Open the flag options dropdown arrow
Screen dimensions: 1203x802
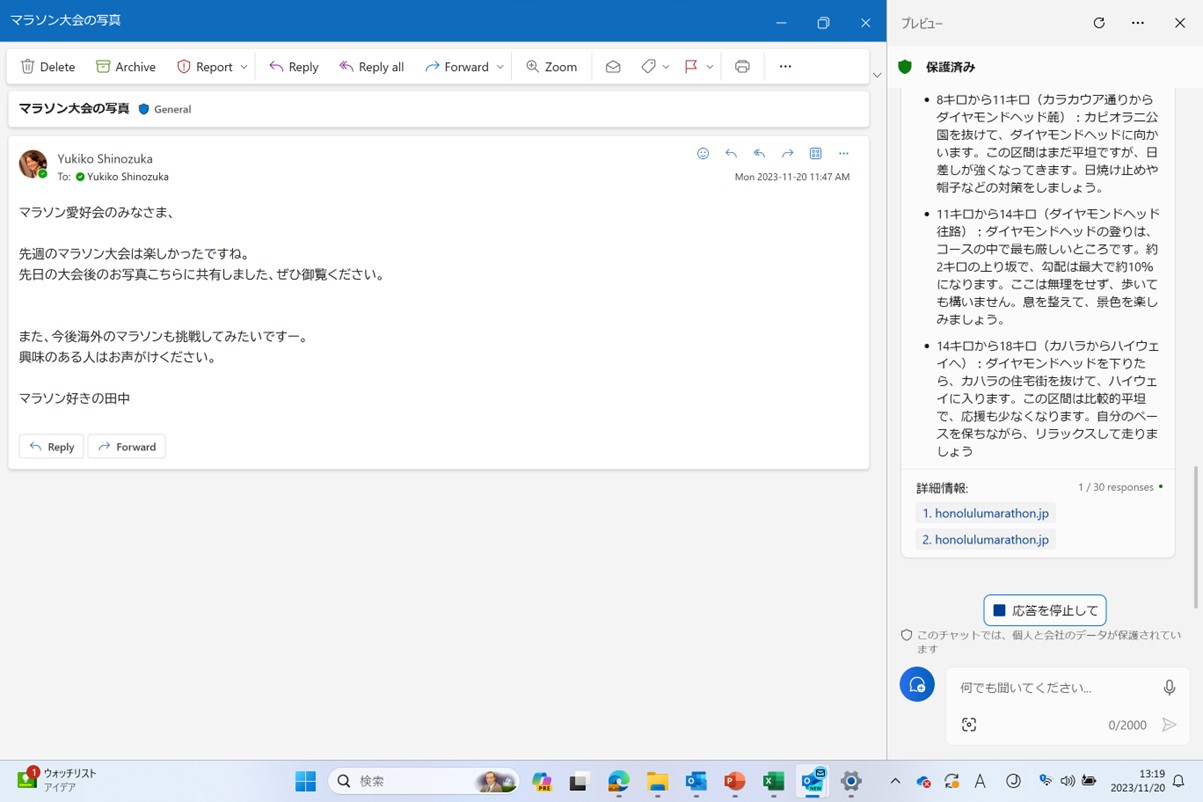710,67
